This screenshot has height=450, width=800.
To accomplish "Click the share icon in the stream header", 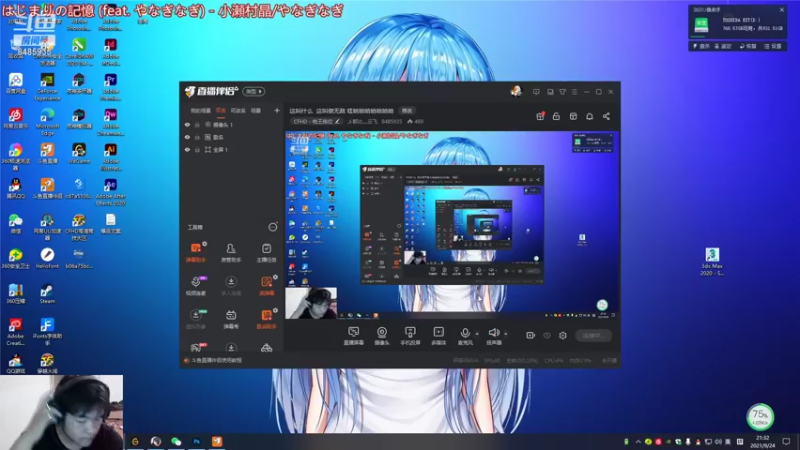I will tap(606, 116).
